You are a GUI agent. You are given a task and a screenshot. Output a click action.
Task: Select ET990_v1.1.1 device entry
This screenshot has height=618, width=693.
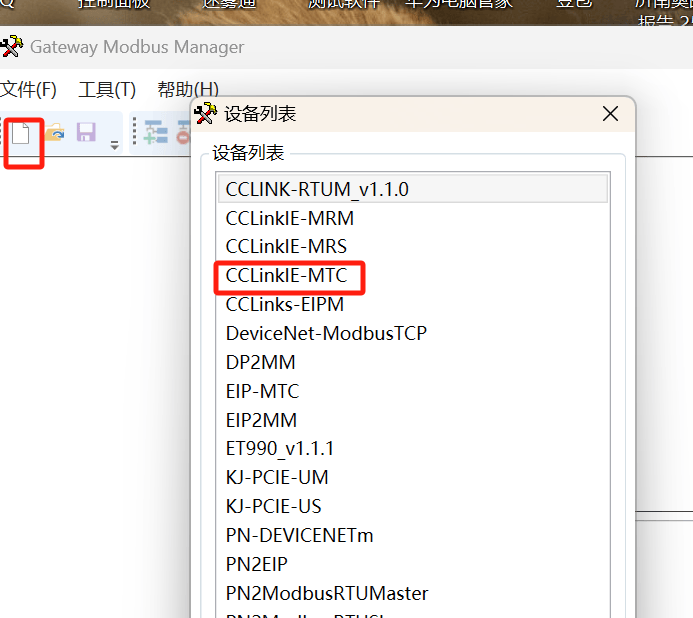pos(413,449)
